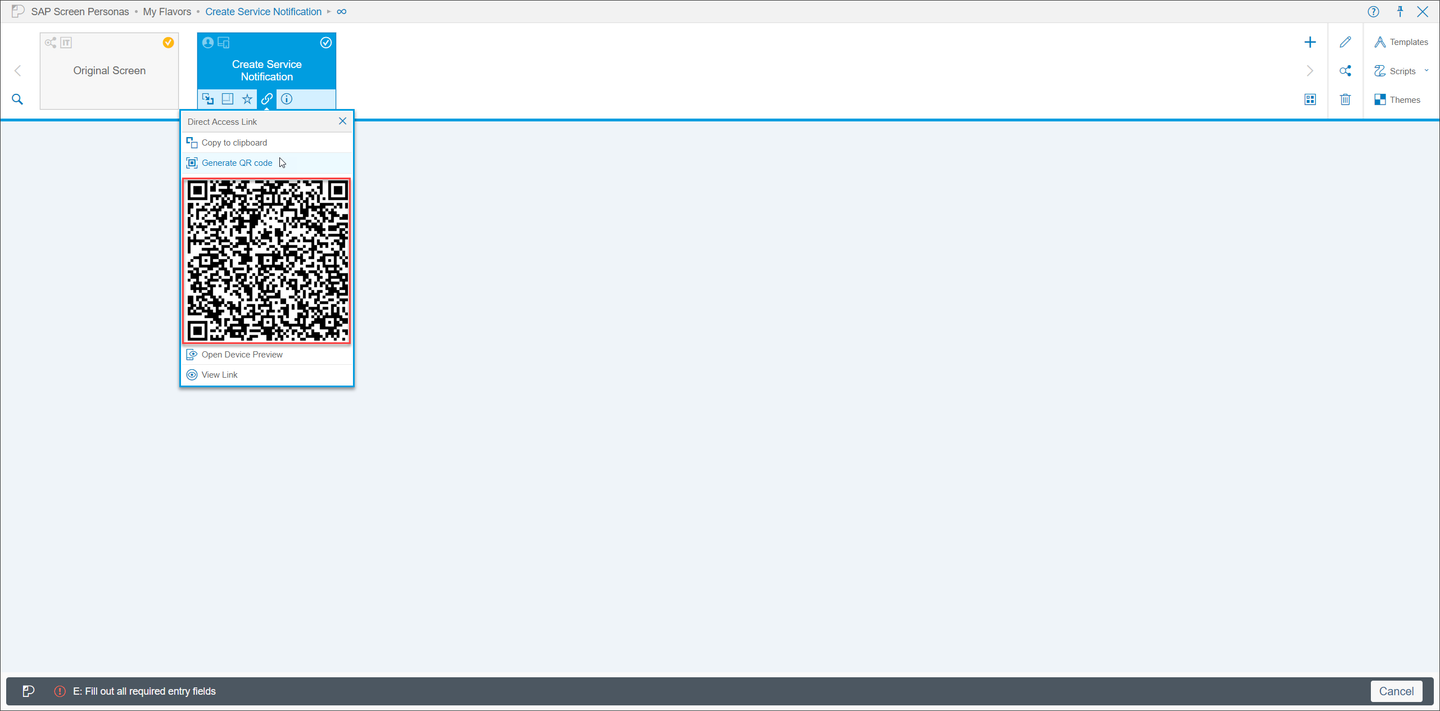
Task: Add a new flavor with plus icon
Action: 1310,42
